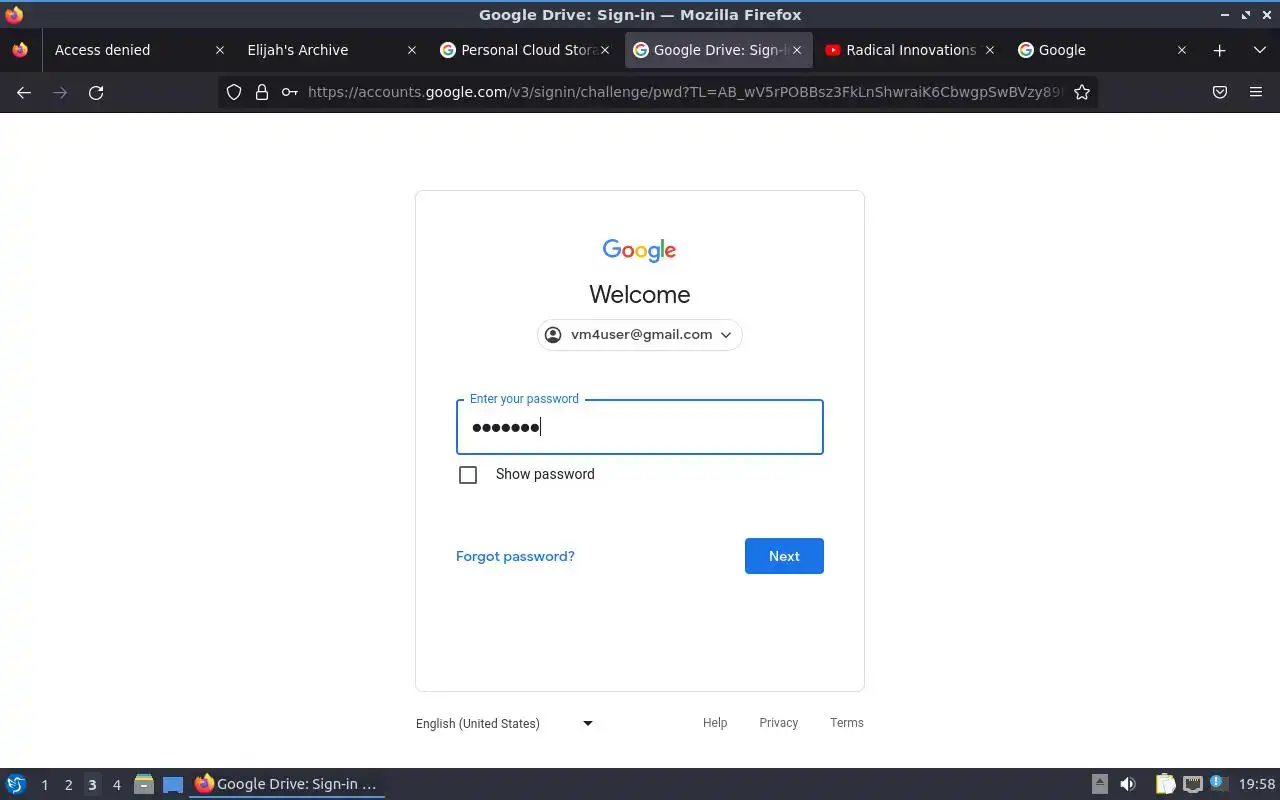The width and height of the screenshot is (1280, 800).
Task: Open the update notifier tray icon
Action: click(x=1218, y=784)
